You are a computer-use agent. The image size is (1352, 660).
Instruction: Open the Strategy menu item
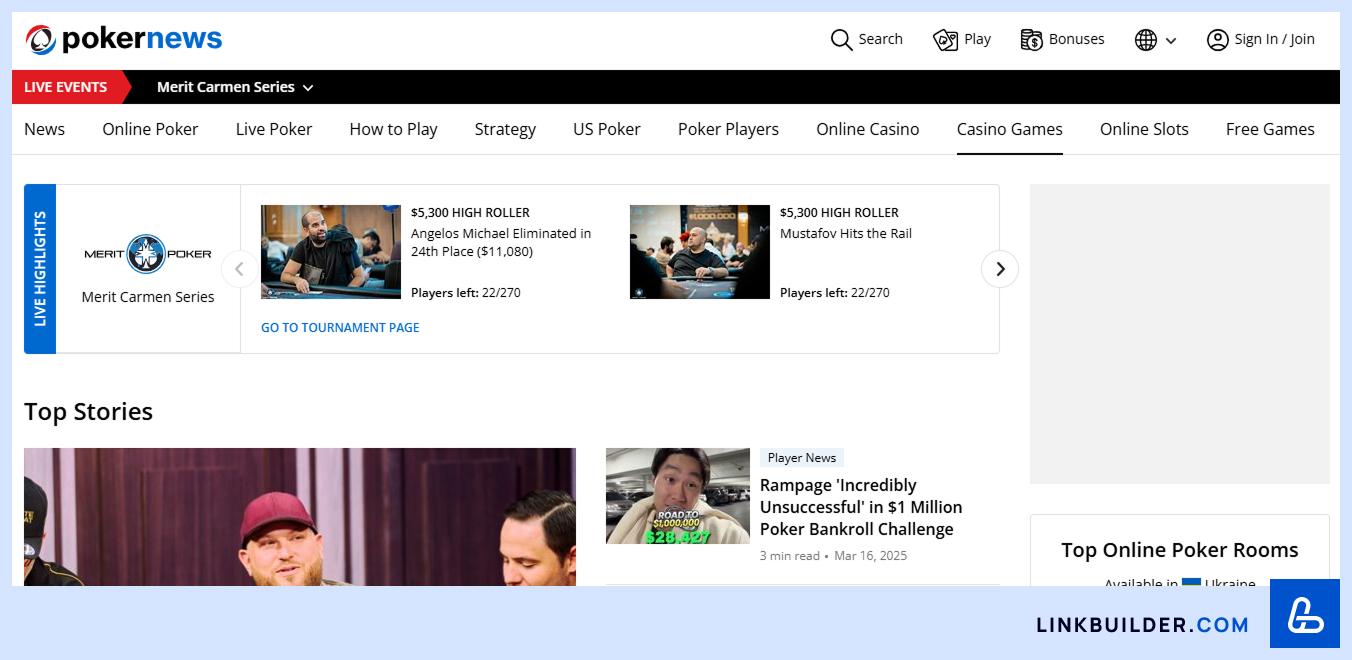(x=505, y=129)
